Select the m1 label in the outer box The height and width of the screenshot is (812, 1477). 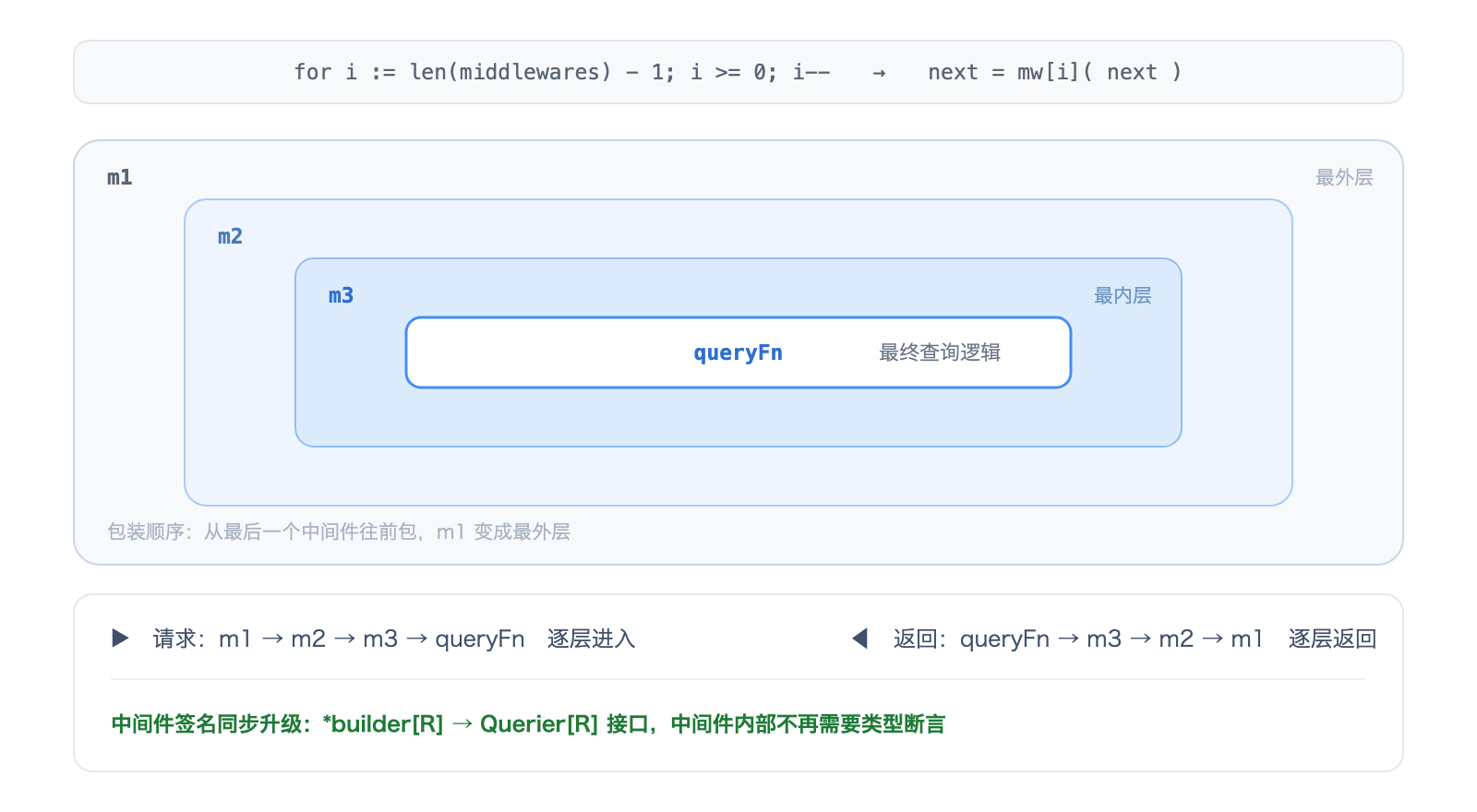click(120, 177)
